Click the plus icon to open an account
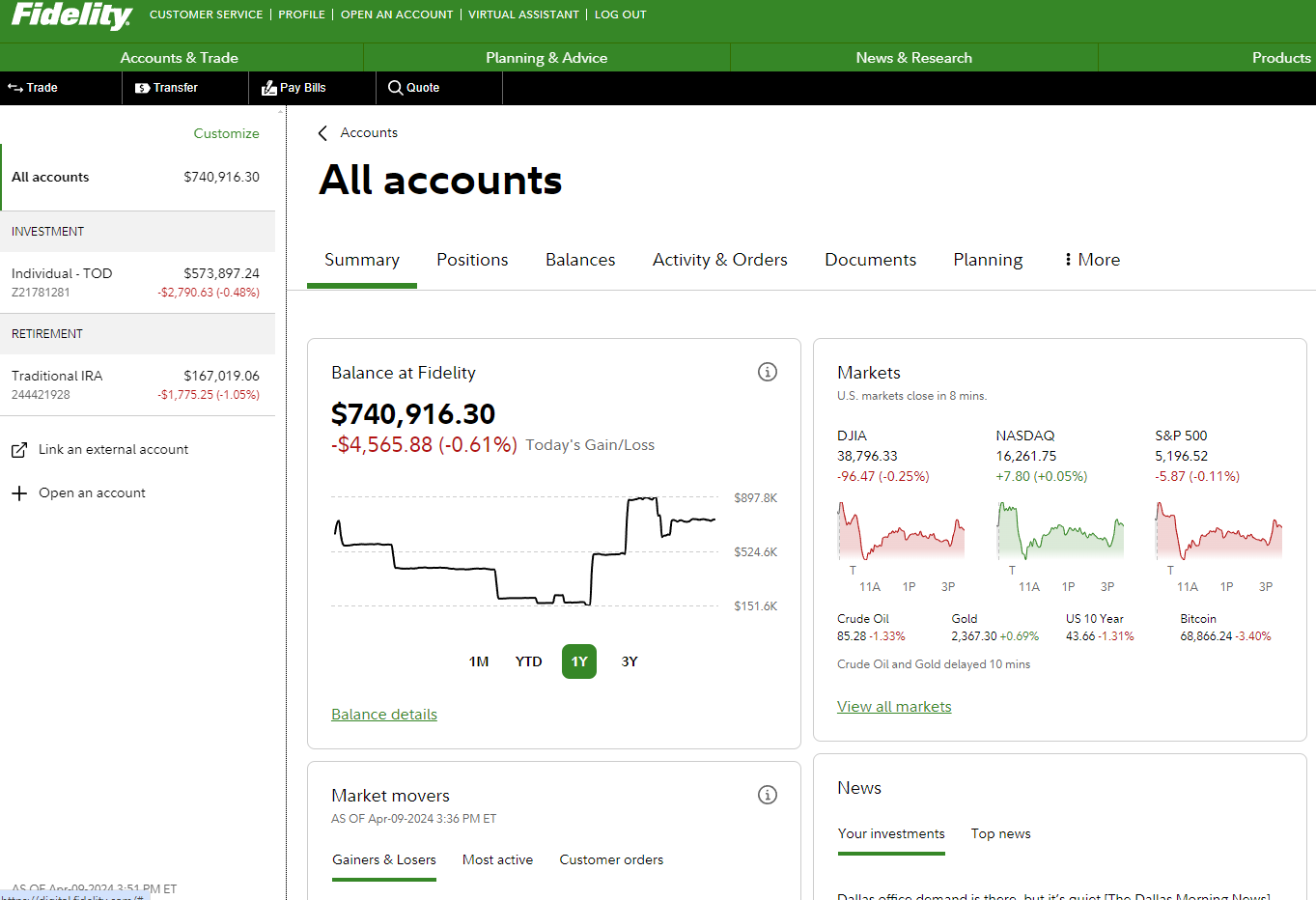This screenshot has height=900, width=1316. pos(19,493)
